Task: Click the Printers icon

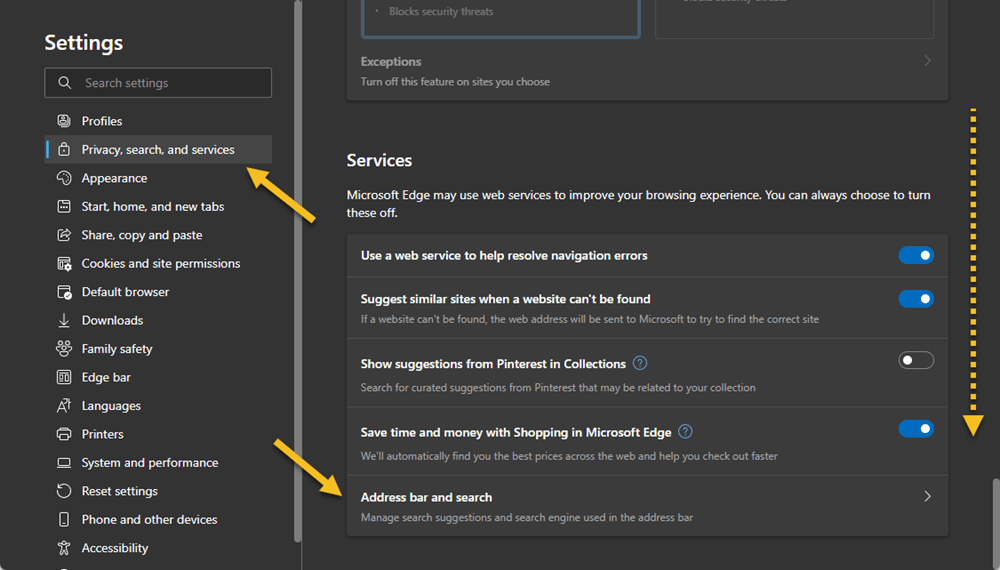Action: tap(64, 434)
